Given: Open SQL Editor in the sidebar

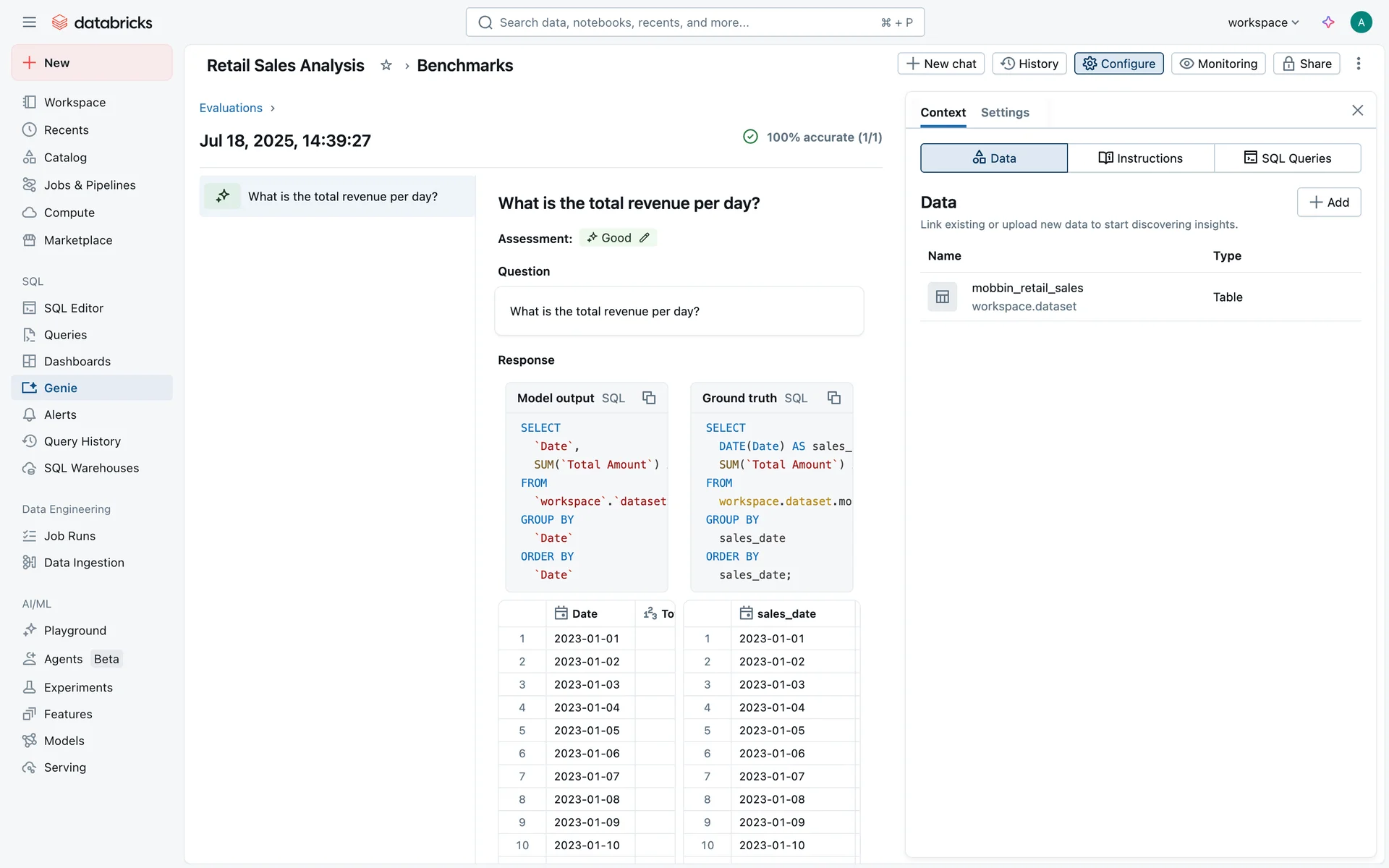Looking at the screenshot, I should 73,308.
